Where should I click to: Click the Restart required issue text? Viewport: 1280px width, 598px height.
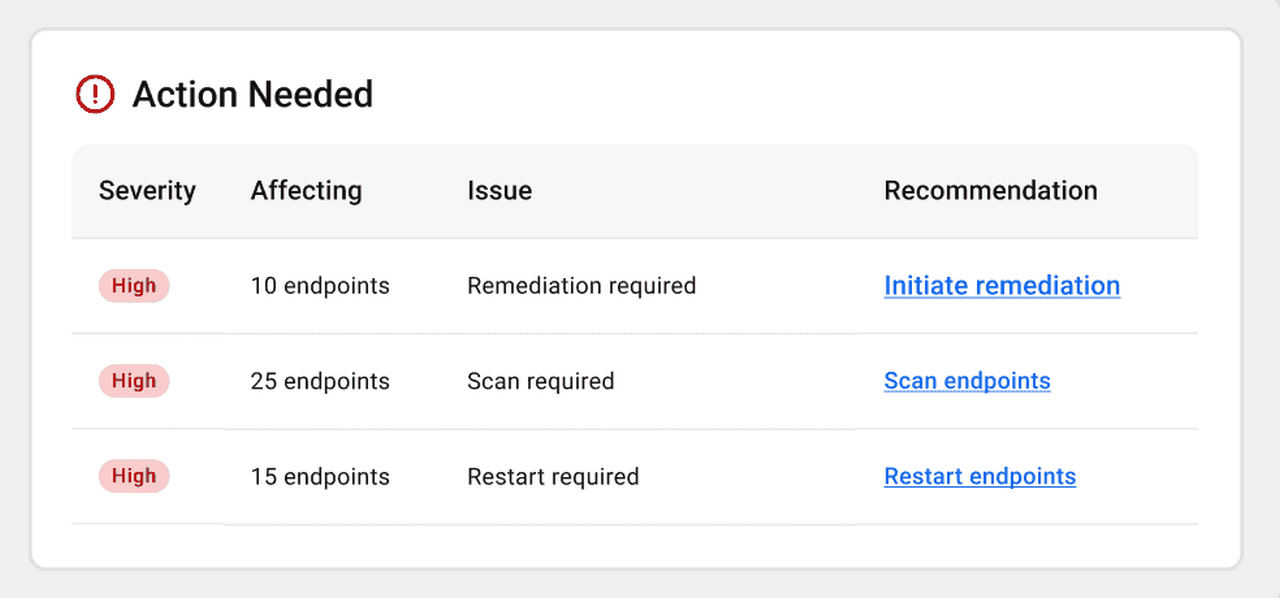pyautogui.click(x=553, y=476)
